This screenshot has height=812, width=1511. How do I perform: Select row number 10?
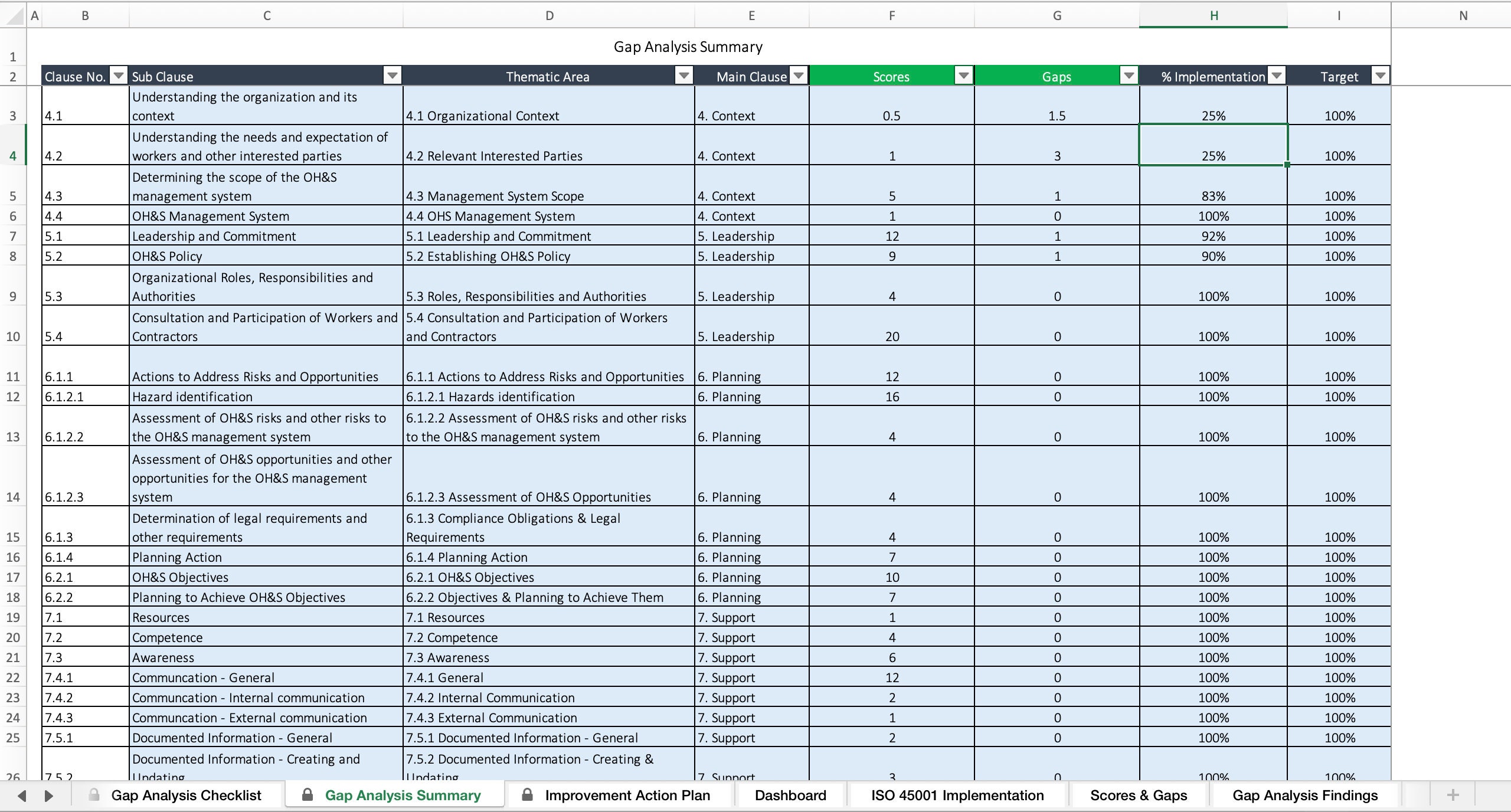13,336
